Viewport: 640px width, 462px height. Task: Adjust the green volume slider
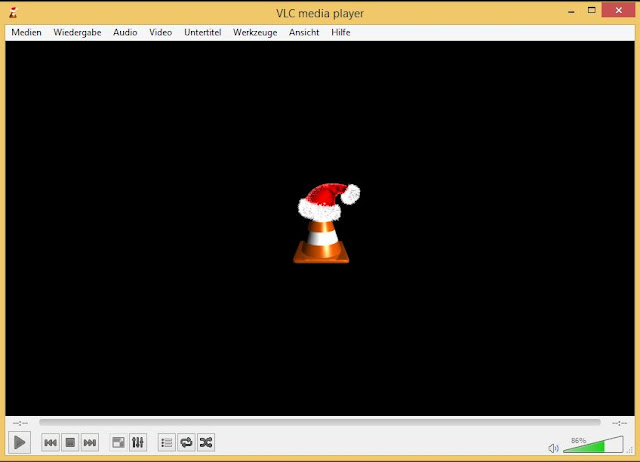[593, 444]
